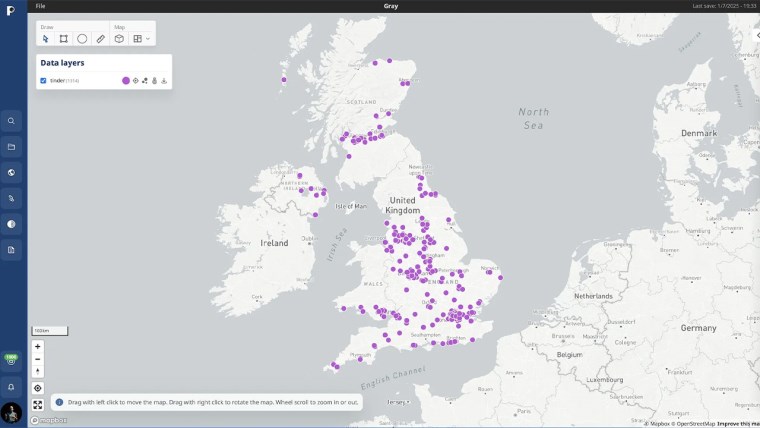
Task: Open the credits badge icon in sidebar
Action: point(11,360)
